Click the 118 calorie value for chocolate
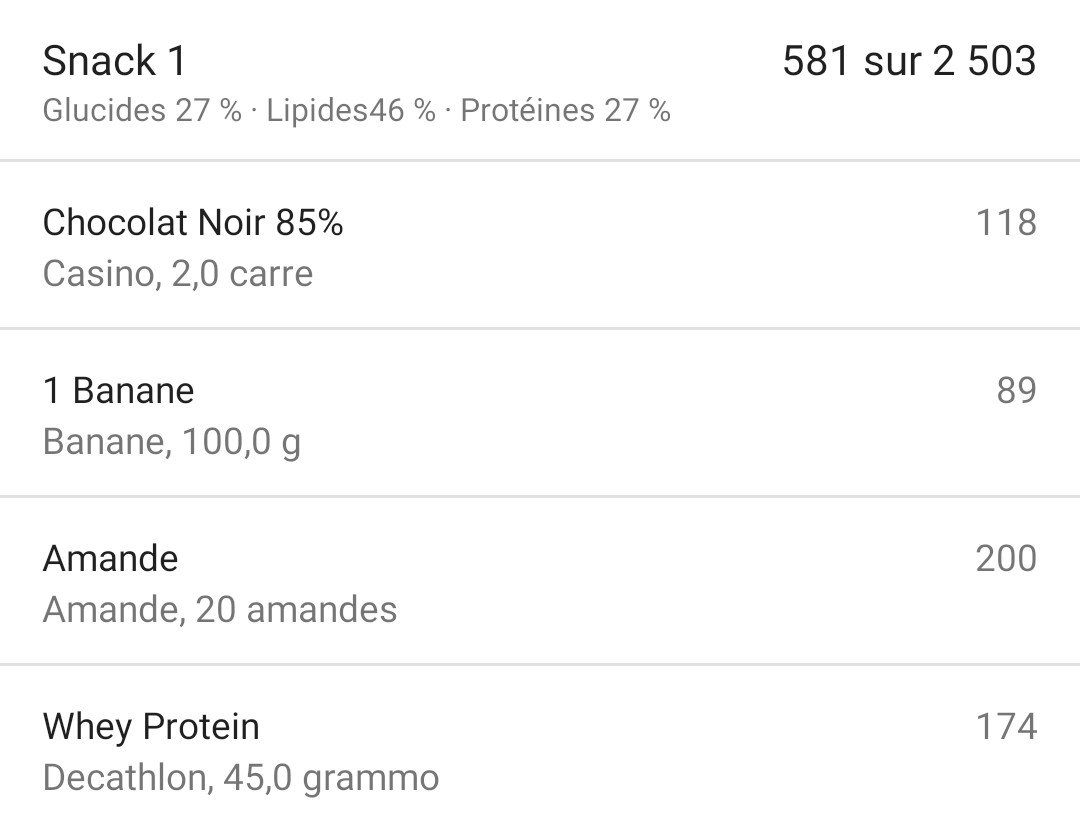 (x=1005, y=223)
